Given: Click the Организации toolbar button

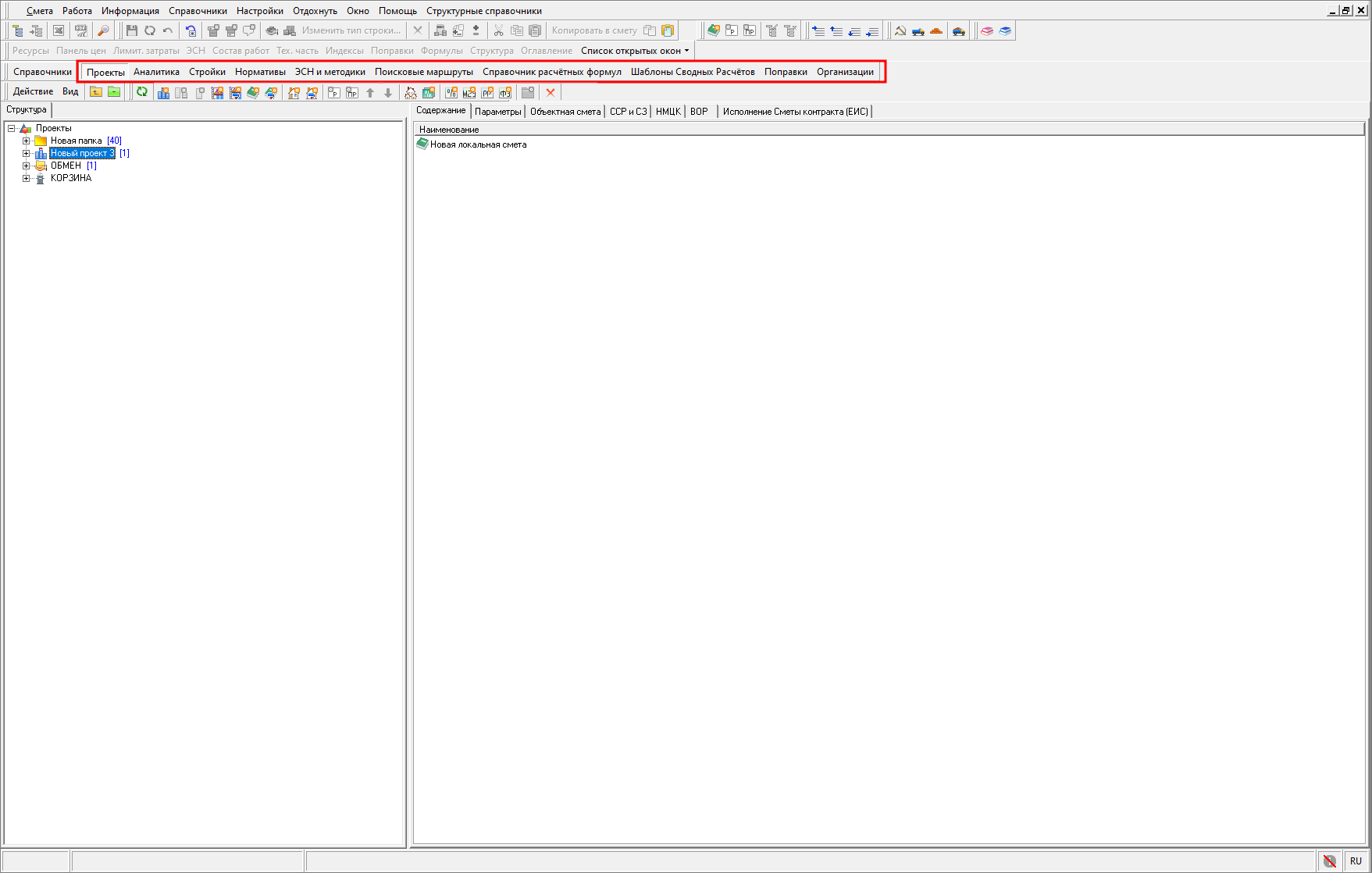Looking at the screenshot, I should click(x=845, y=72).
